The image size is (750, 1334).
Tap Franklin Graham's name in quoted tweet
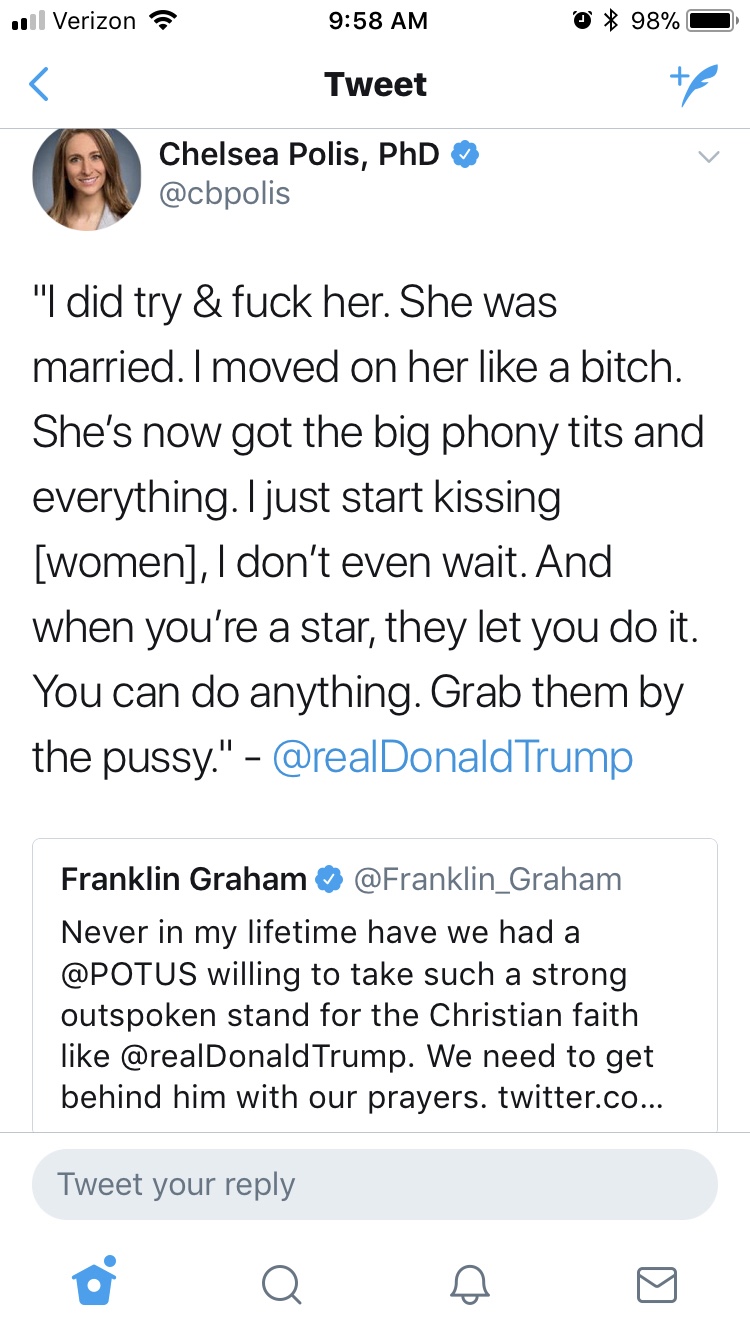point(184,879)
